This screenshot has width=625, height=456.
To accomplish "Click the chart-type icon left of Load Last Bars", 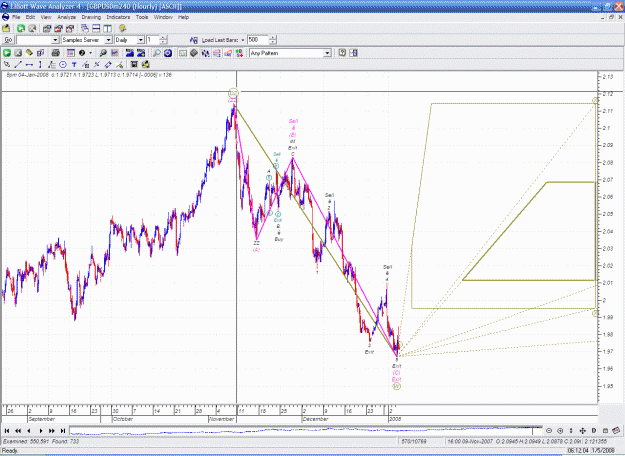I will tap(194, 40).
